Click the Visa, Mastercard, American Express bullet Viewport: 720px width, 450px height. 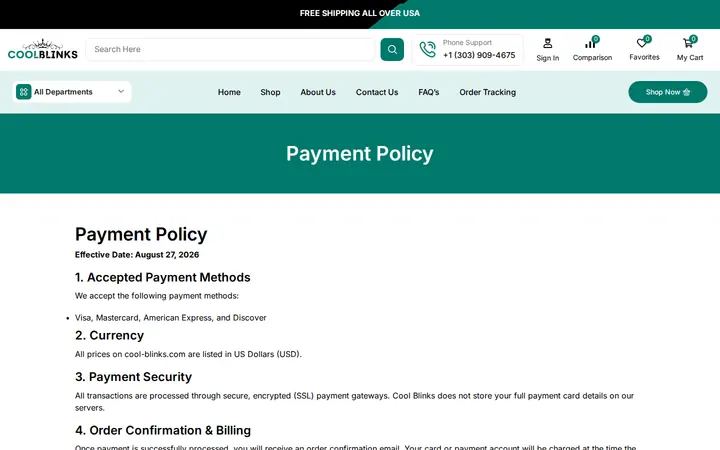pos(170,318)
